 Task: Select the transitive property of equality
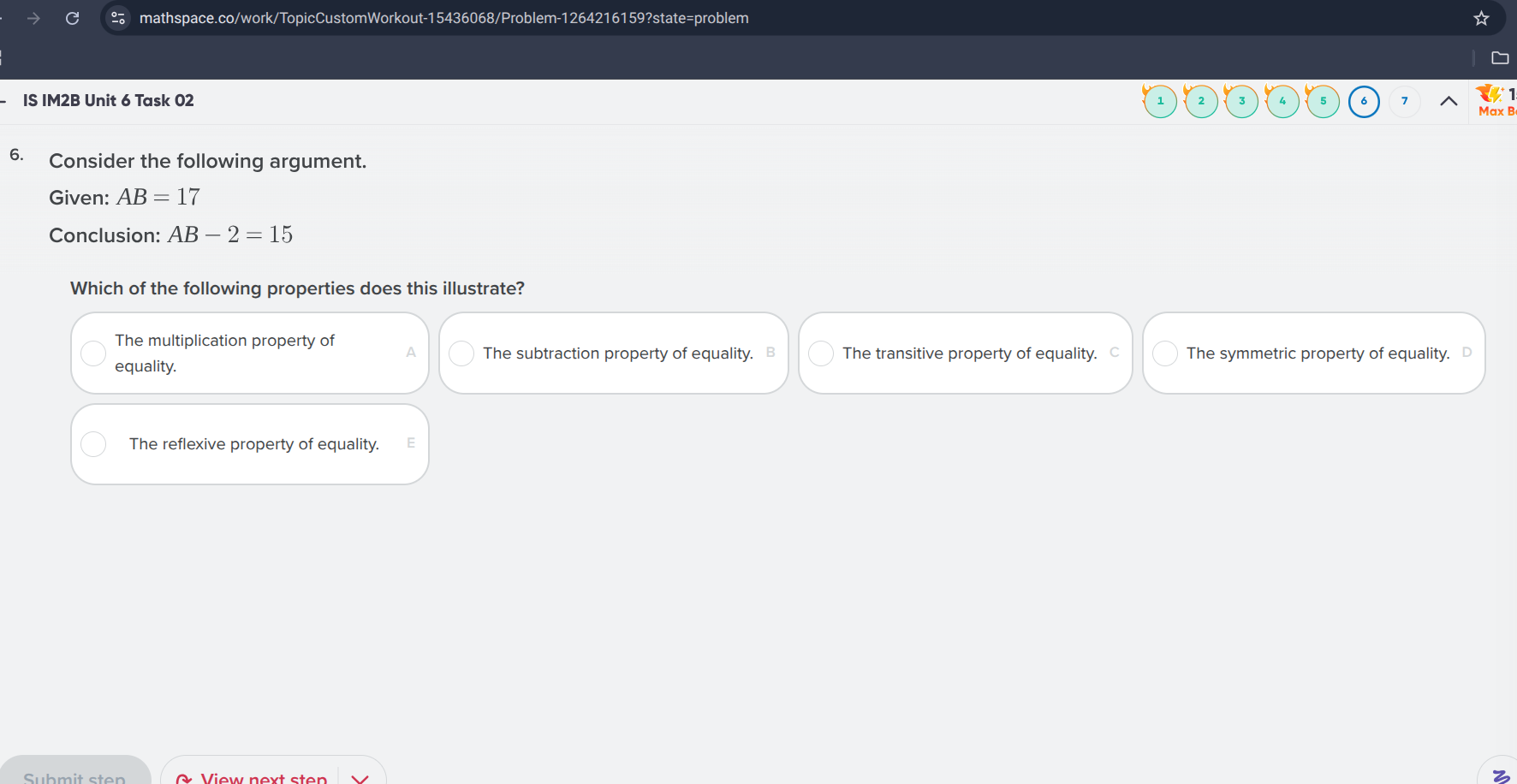click(821, 353)
